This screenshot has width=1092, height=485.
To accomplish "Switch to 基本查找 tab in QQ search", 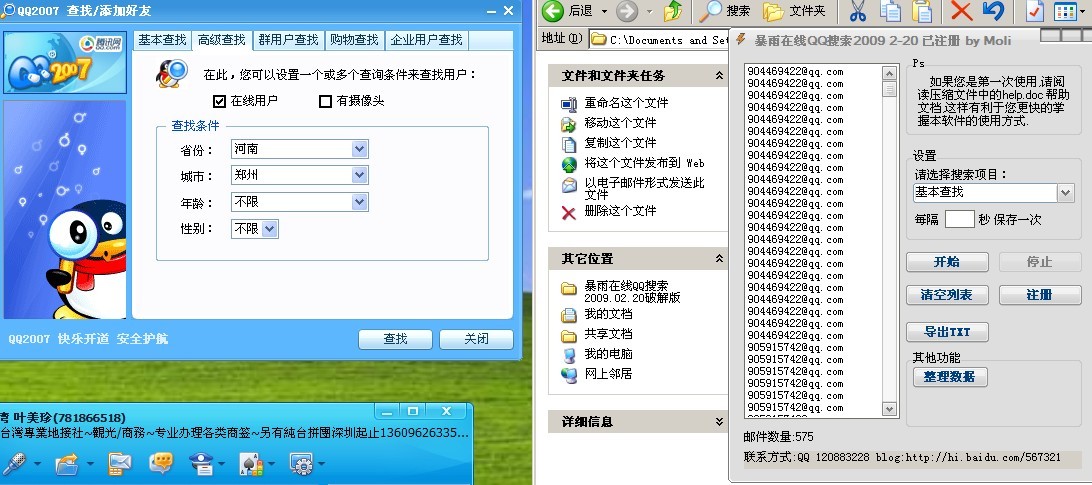I will click(x=162, y=40).
